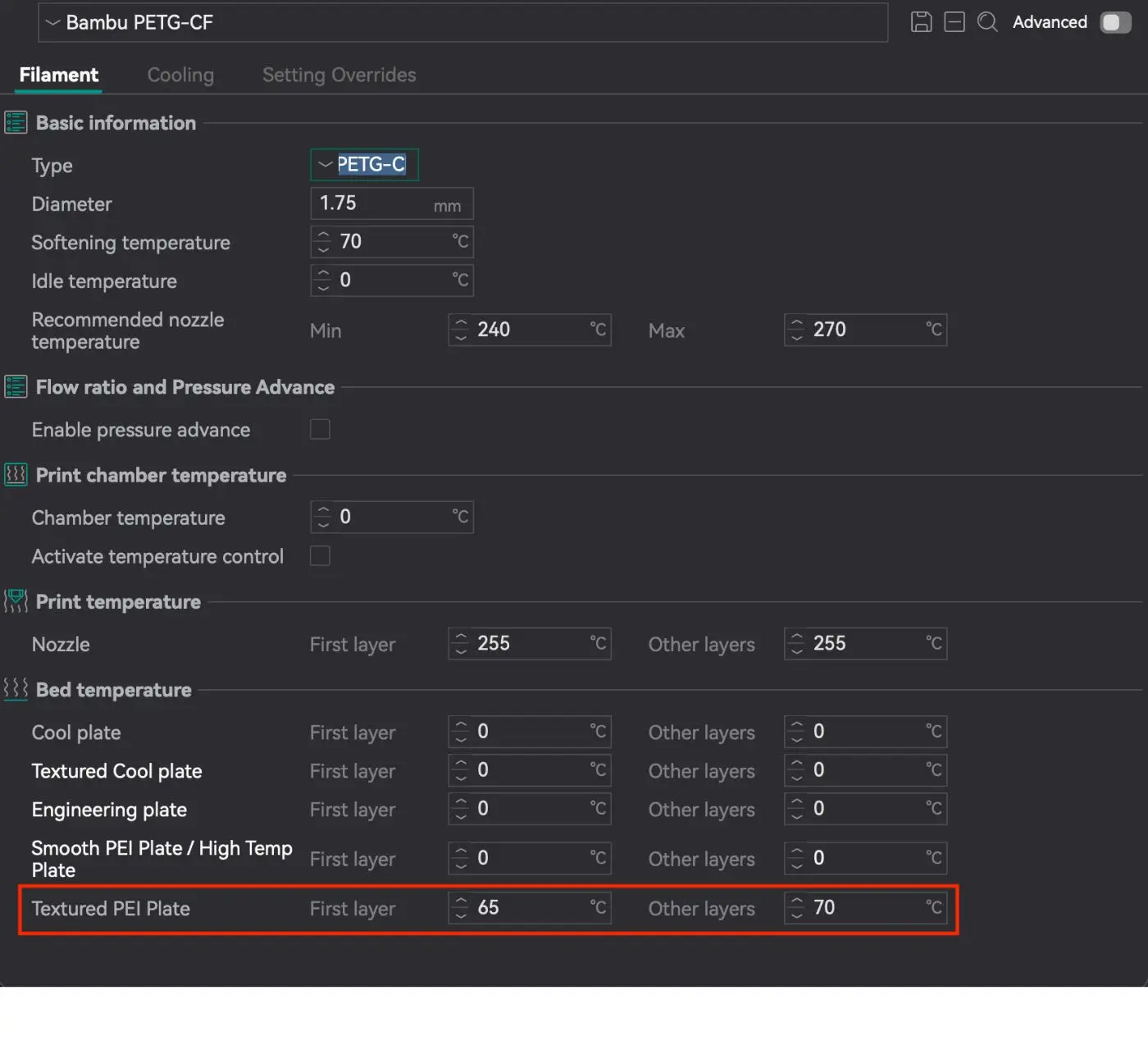Image resolution: width=1148 pixels, height=1059 pixels.
Task: Check Activate temperature control box
Action: (320, 556)
